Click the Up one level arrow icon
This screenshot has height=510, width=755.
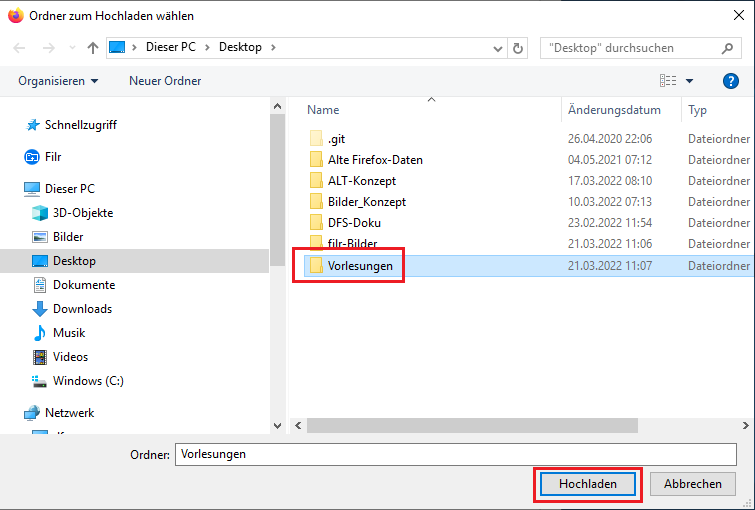pos(93,48)
